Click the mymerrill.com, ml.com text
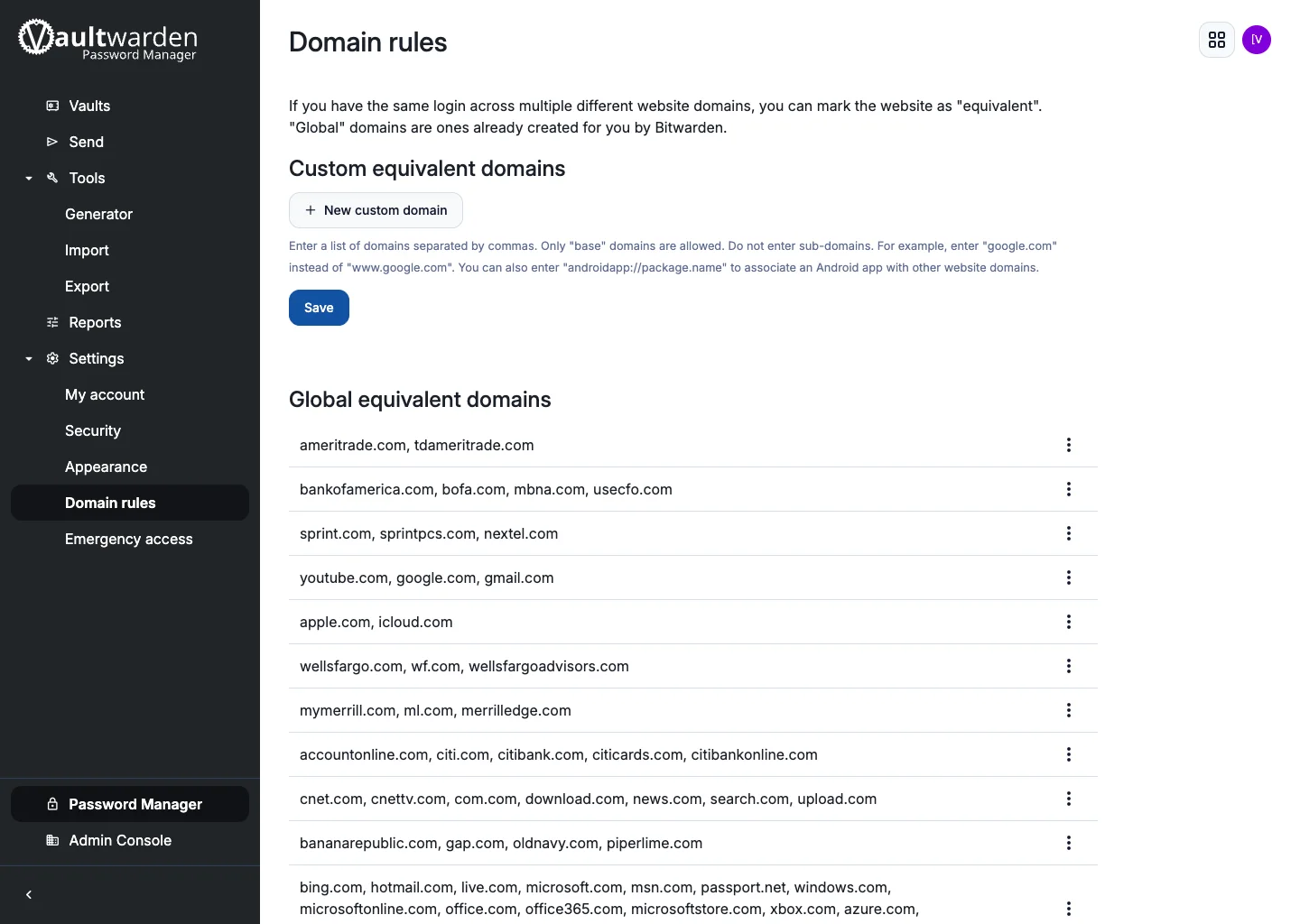Image resolution: width=1300 pixels, height=924 pixels. click(x=435, y=710)
